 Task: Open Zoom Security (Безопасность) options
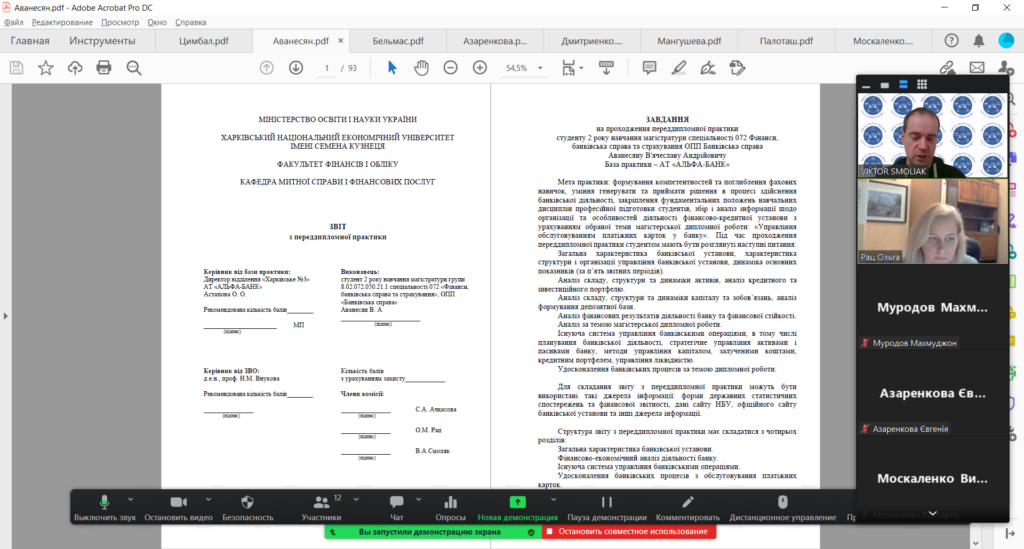pyautogui.click(x=248, y=508)
